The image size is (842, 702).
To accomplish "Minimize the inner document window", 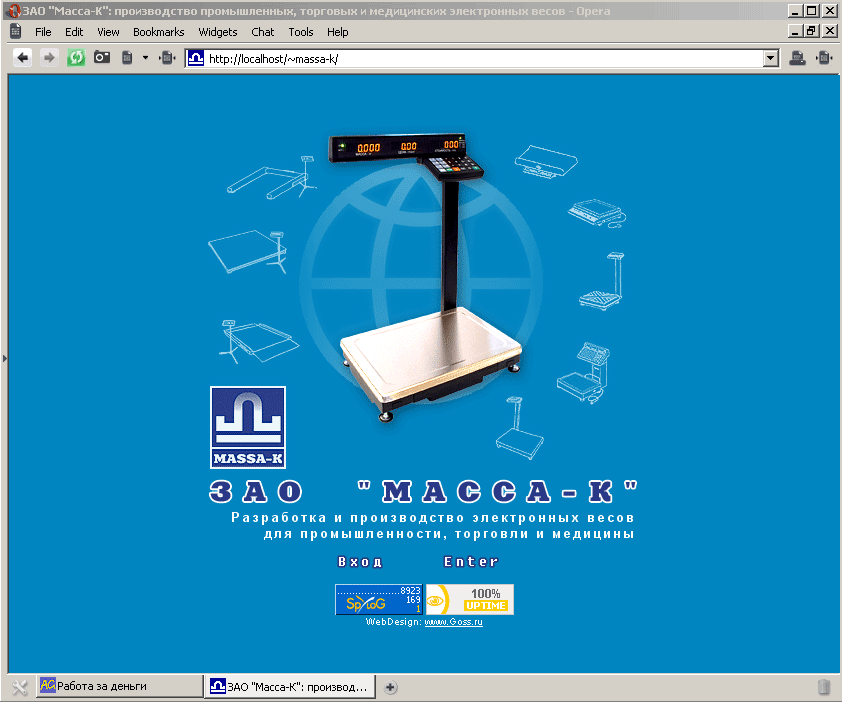I will pyautogui.click(x=795, y=32).
